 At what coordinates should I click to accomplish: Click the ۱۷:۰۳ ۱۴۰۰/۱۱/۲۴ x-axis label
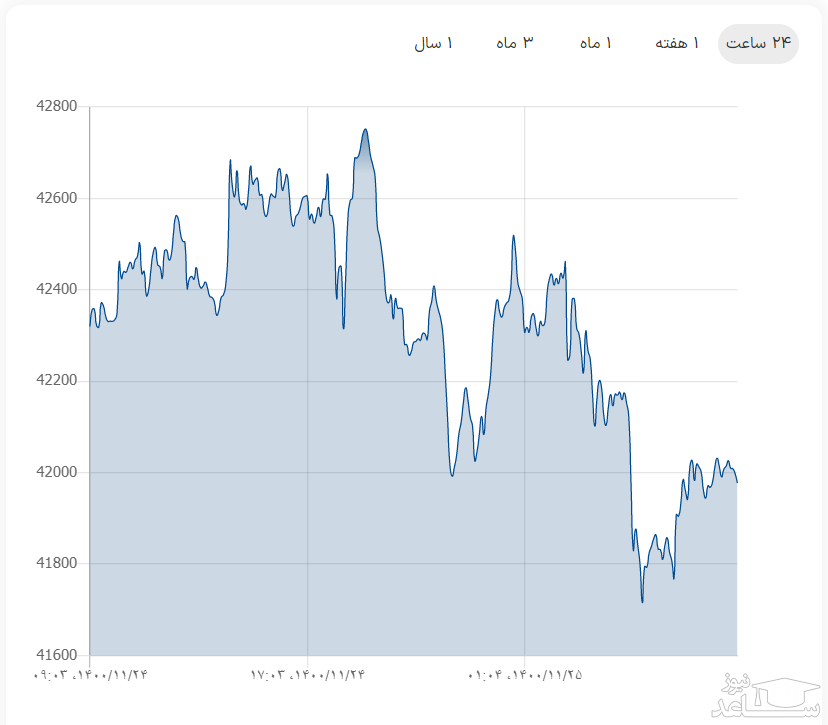click(307, 675)
